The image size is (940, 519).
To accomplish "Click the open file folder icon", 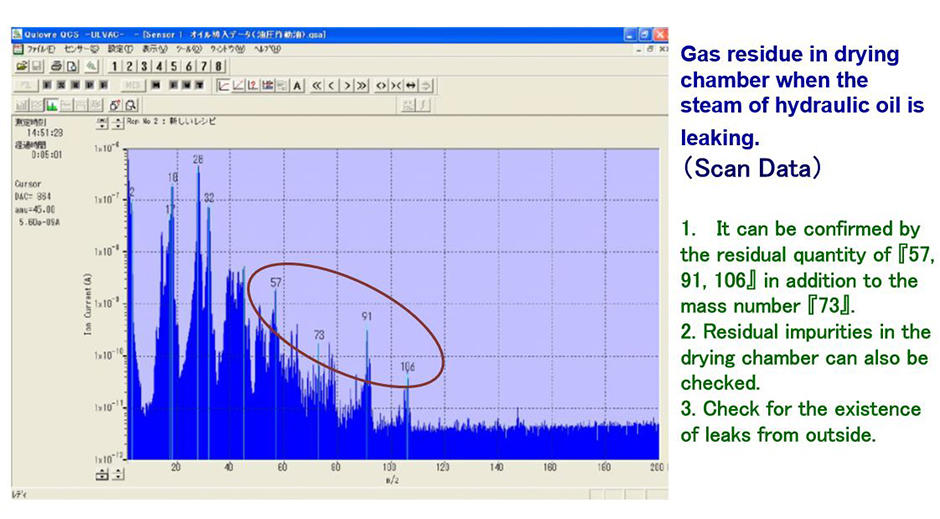I will [x=21, y=66].
